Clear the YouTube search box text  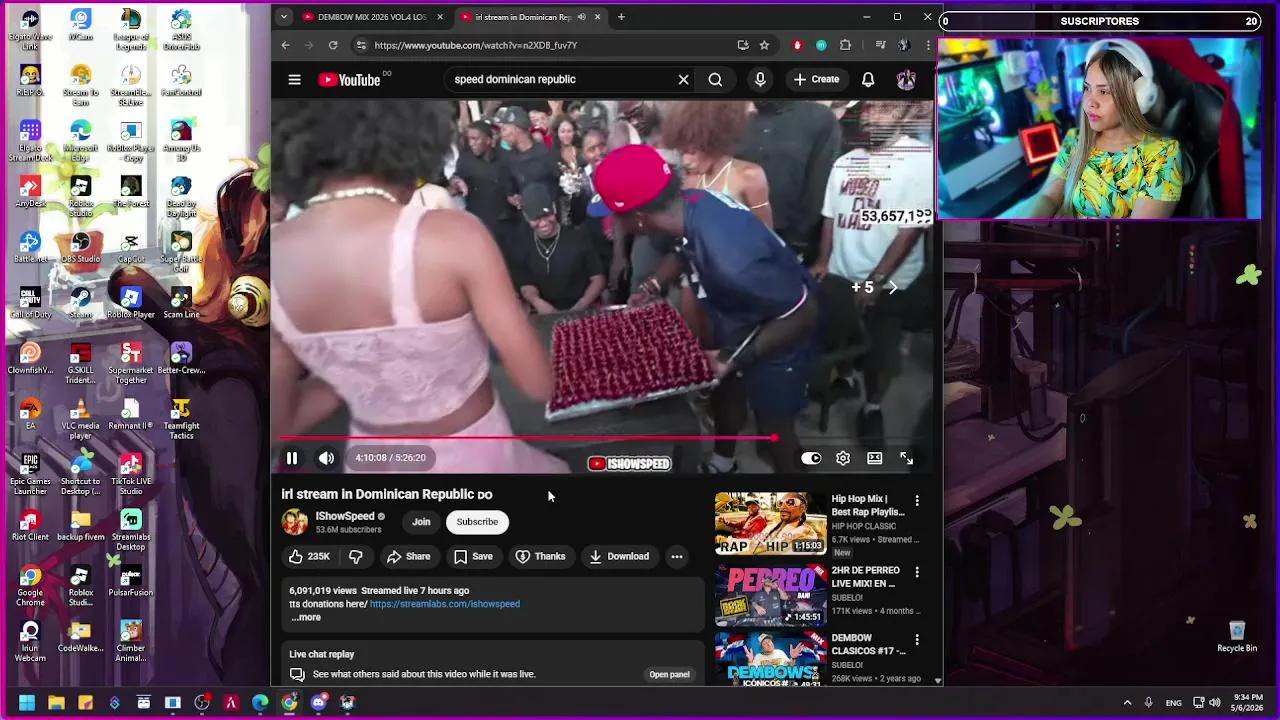(x=683, y=79)
